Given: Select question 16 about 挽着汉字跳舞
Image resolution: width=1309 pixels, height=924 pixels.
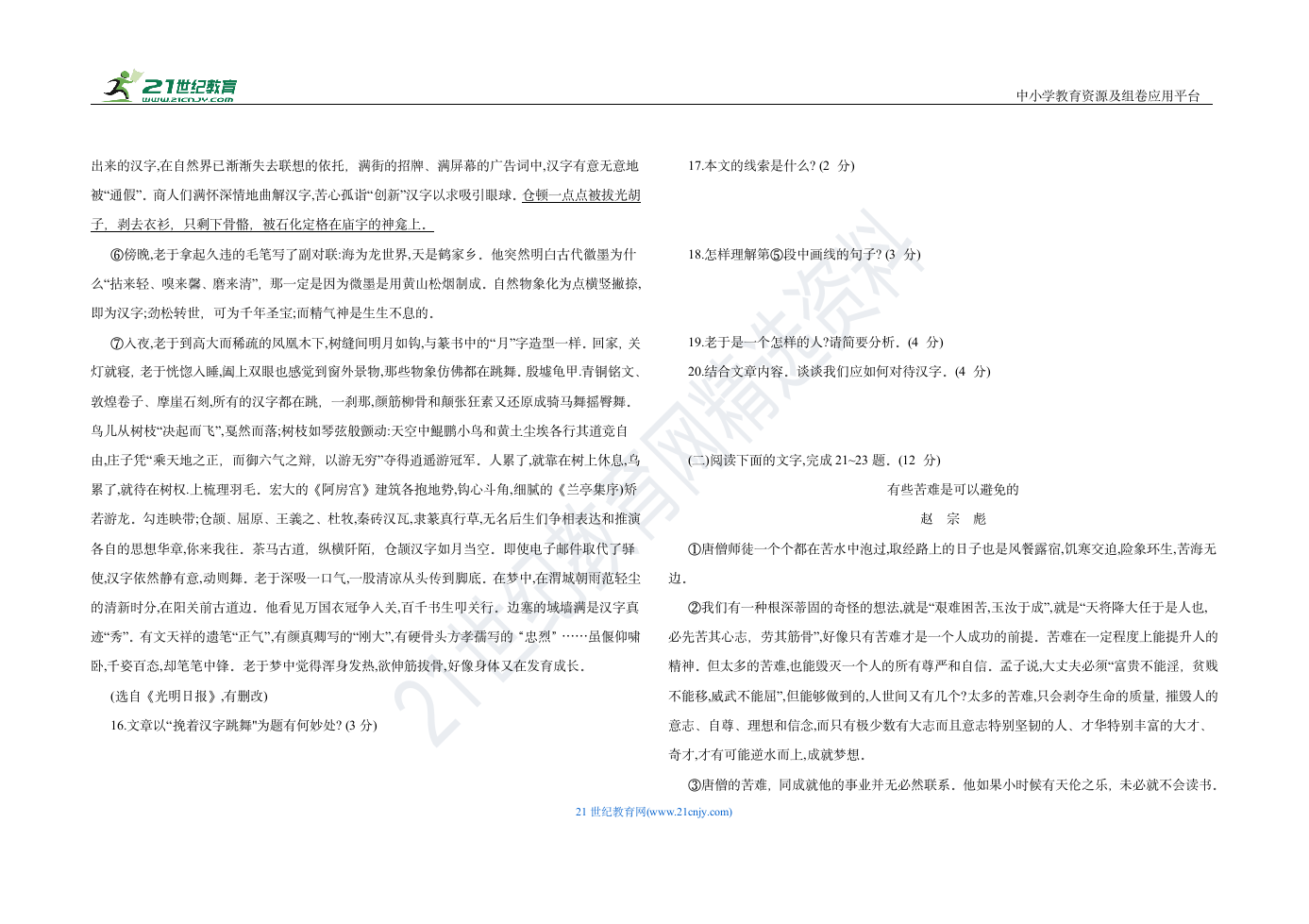Looking at the screenshot, I should 243,726.
